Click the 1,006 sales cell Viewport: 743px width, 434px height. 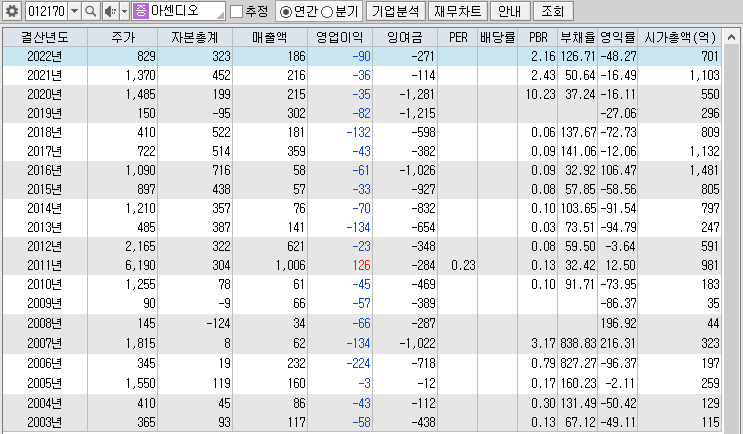[x=290, y=265]
